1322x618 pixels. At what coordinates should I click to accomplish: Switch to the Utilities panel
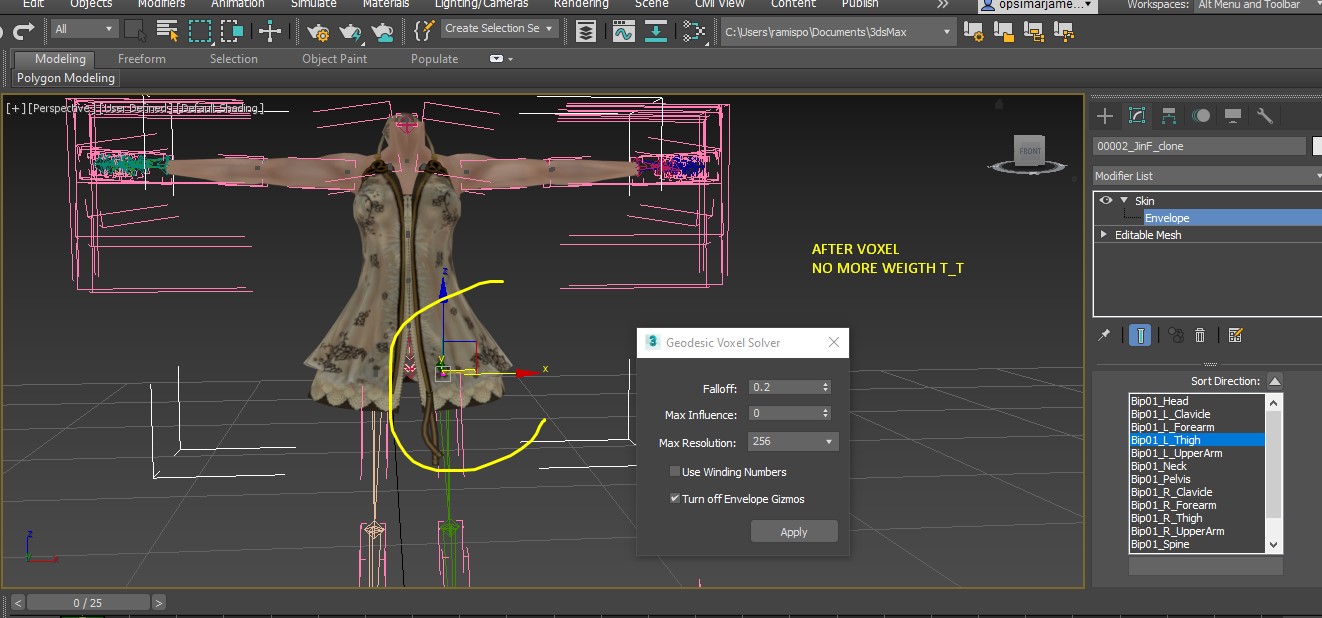[1264, 115]
